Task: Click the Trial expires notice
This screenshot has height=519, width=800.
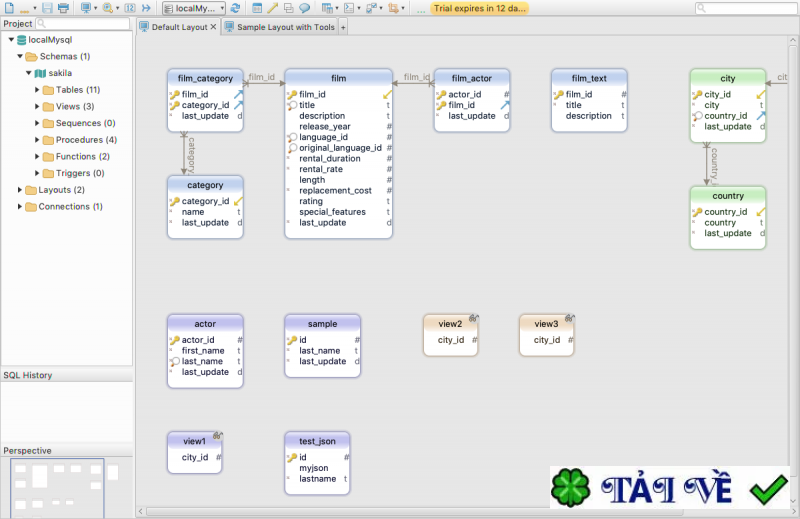Action: point(480,8)
